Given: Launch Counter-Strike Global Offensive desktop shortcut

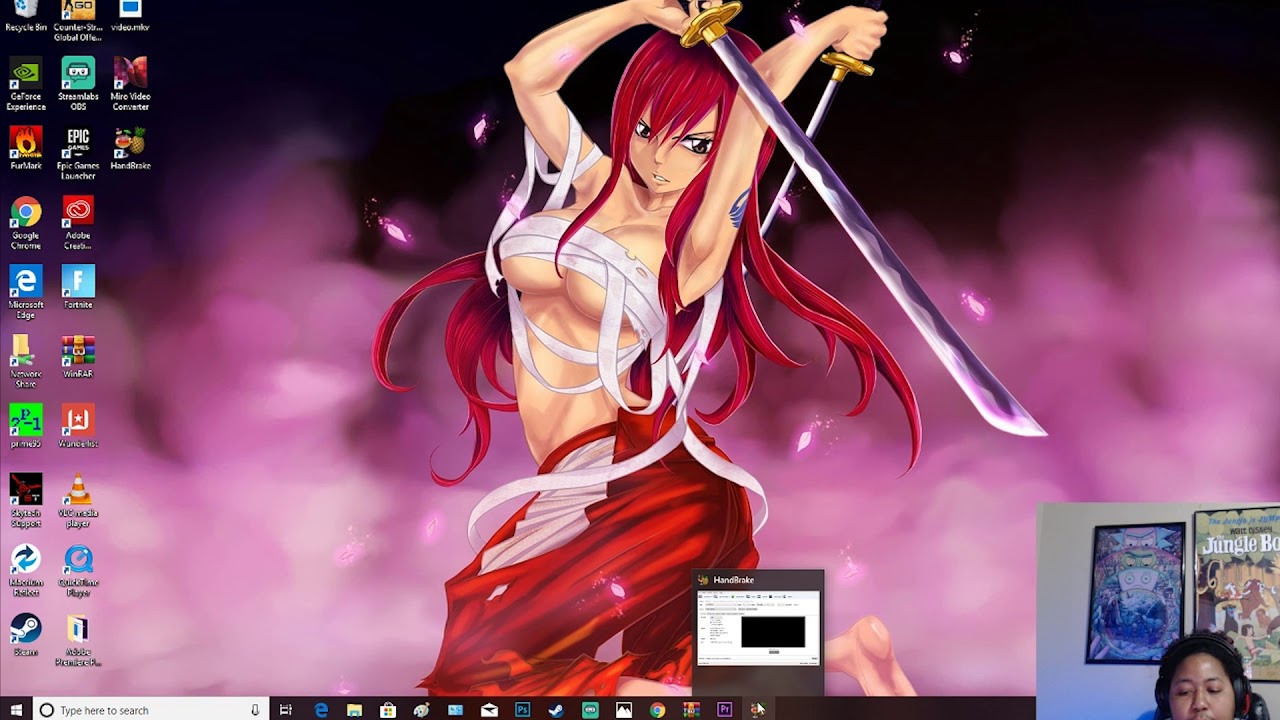Looking at the screenshot, I should click(78, 20).
